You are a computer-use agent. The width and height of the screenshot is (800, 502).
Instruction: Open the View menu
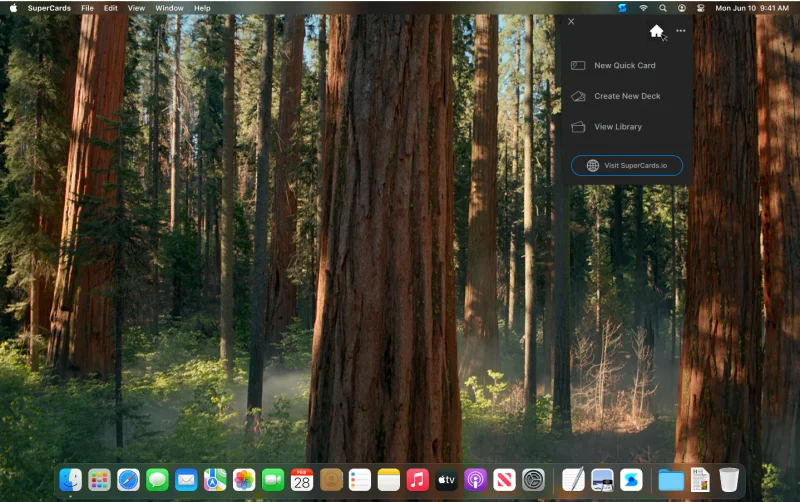click(136, 8)
